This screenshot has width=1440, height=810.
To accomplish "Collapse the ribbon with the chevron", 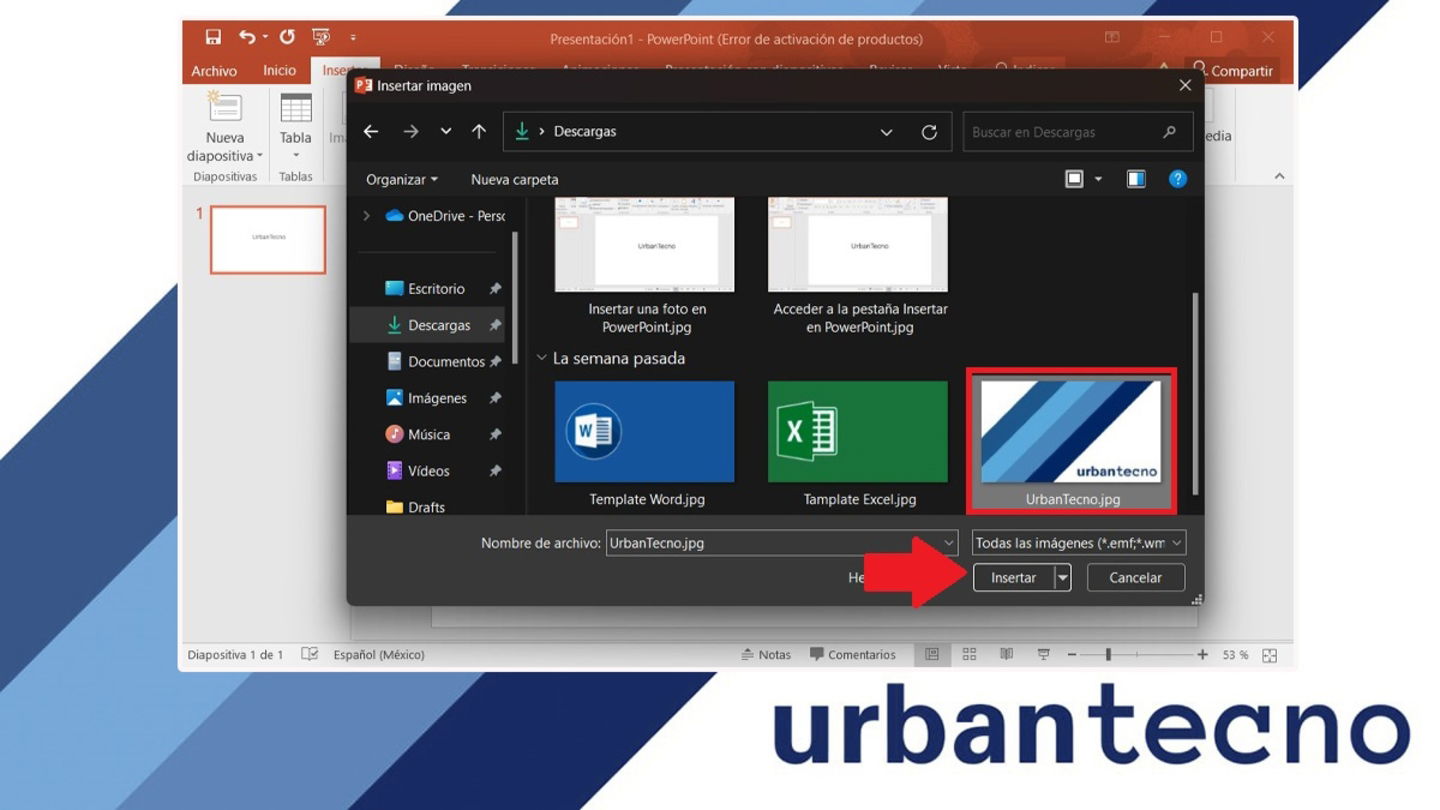I will click(x=1279, y=176).
